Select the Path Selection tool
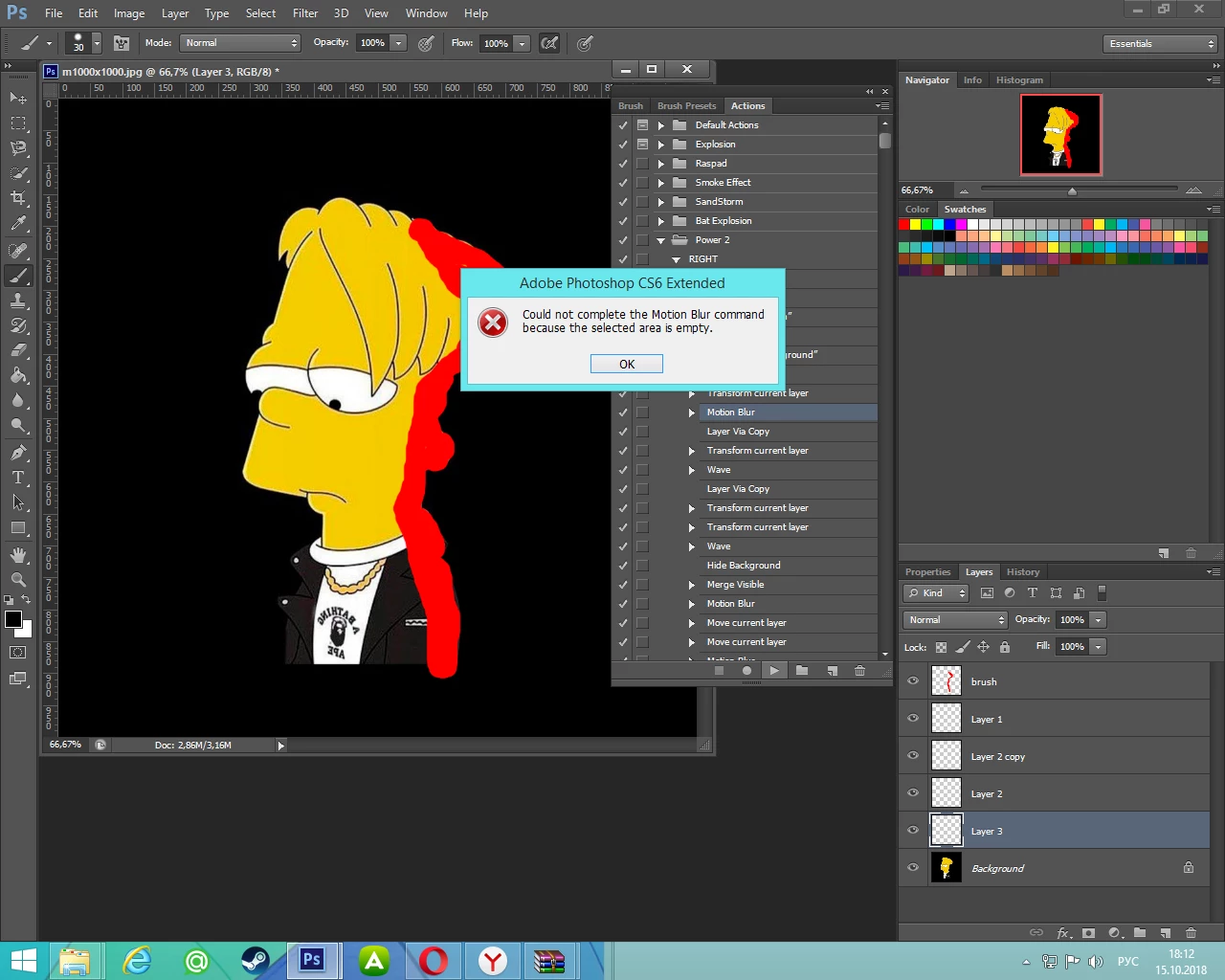1225x980 pixels. pyautogui.click(x=18, y=501)
